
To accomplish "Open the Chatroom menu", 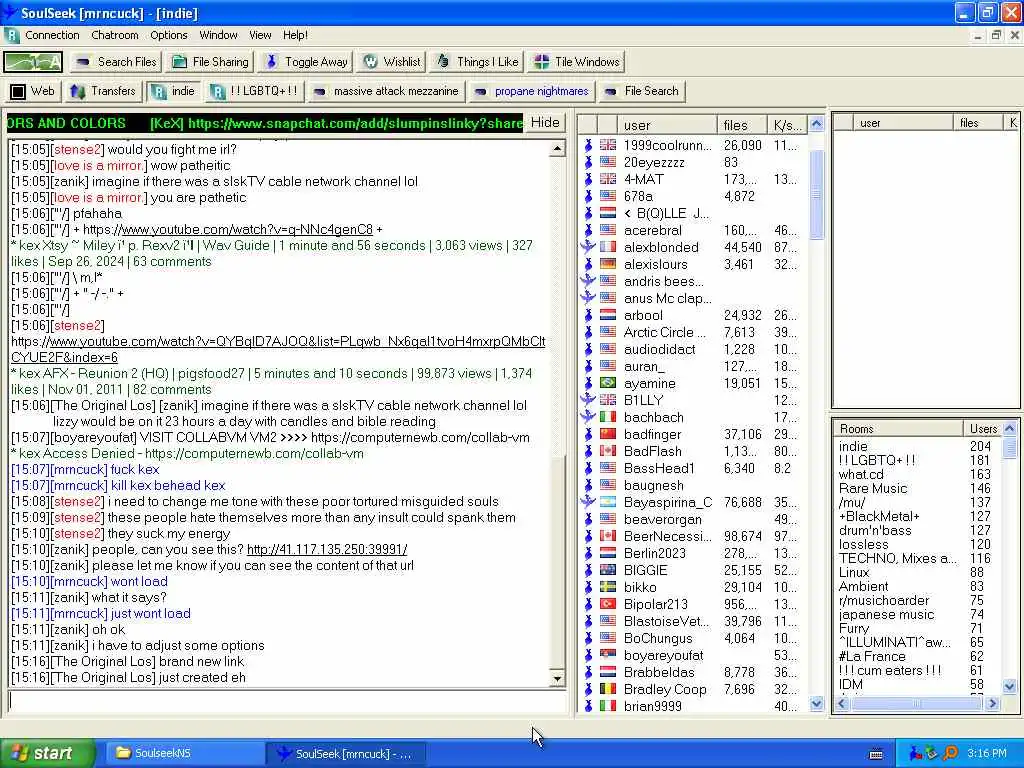I will click(x=115, y=35).
